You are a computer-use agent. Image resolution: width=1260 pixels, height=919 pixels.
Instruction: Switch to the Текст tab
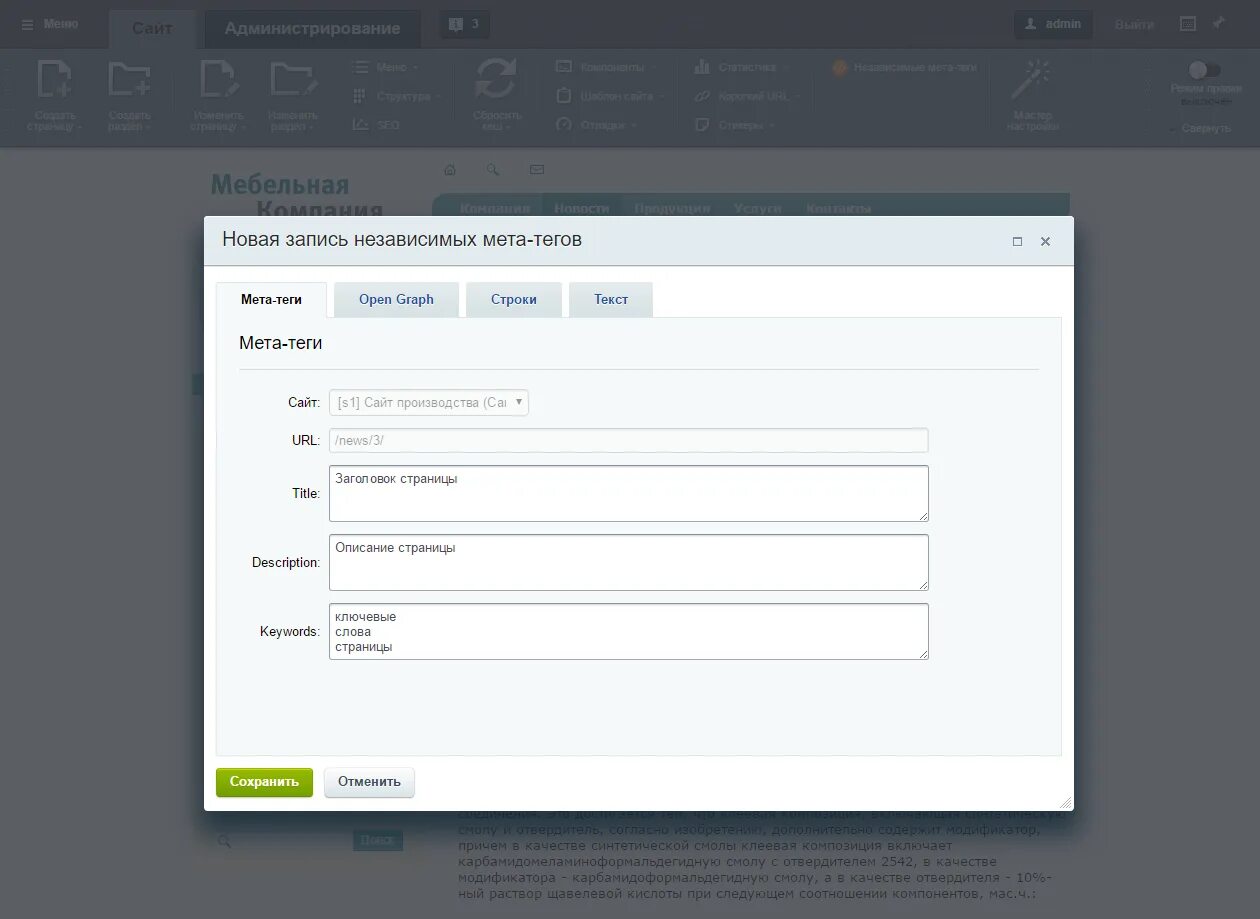611,299
